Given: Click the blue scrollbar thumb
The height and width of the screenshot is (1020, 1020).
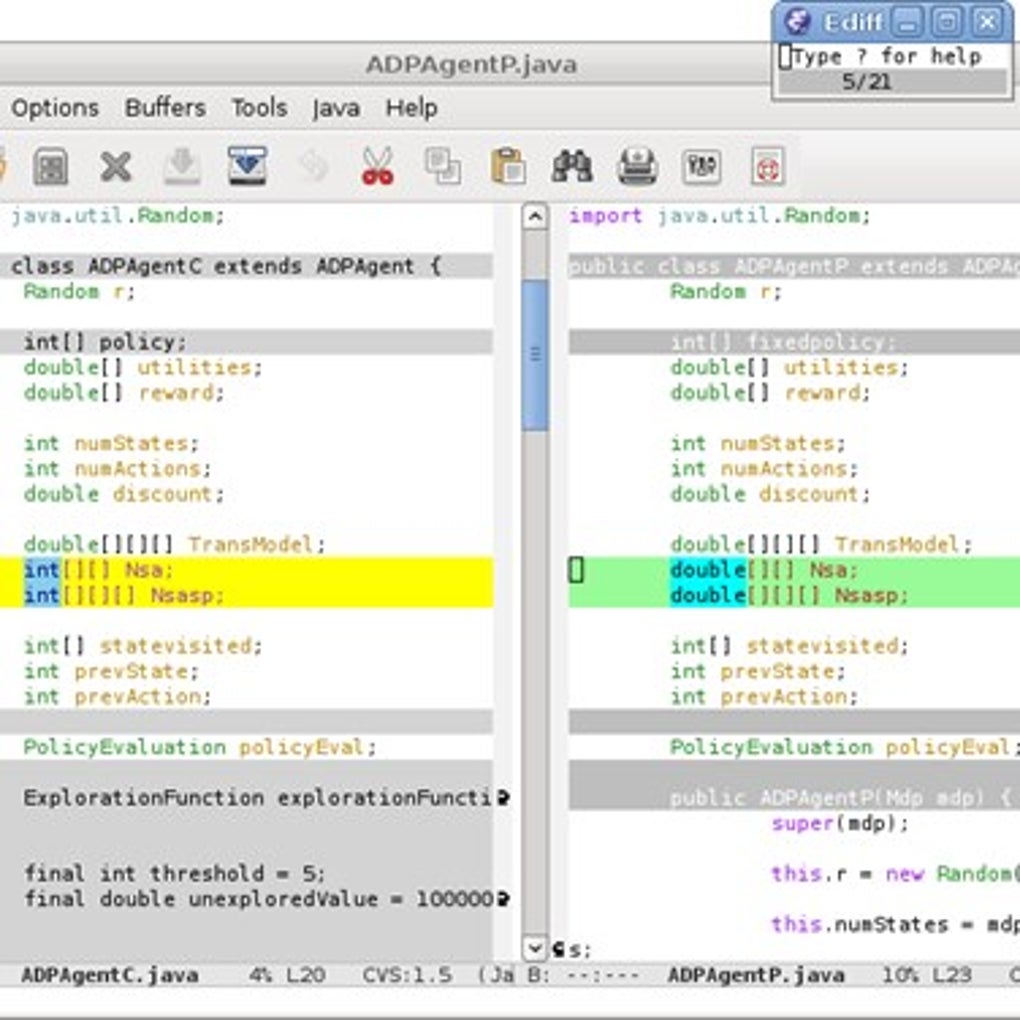Looking at the screenshot, I should [535, 355].
